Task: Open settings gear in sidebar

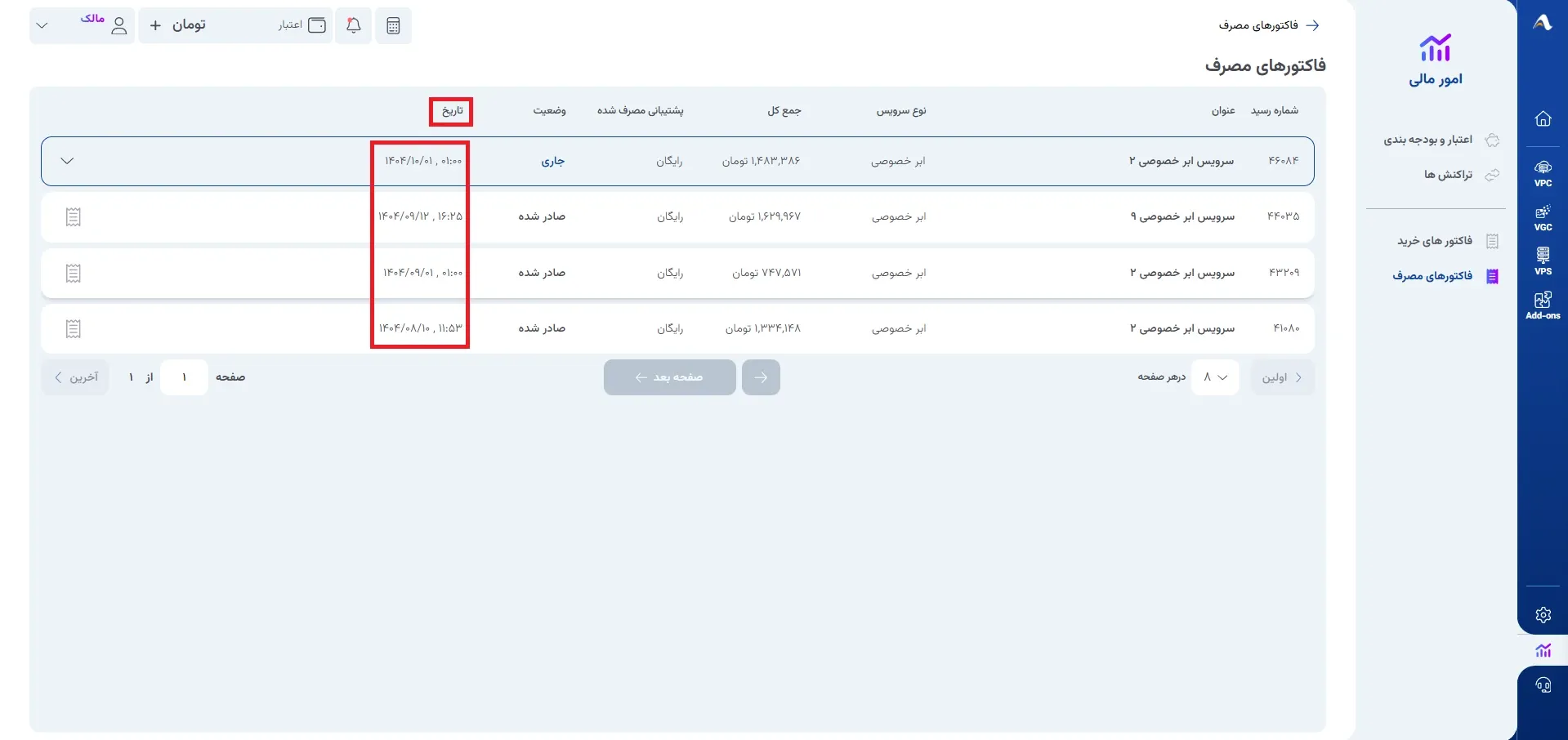Action: (1543, 615)
